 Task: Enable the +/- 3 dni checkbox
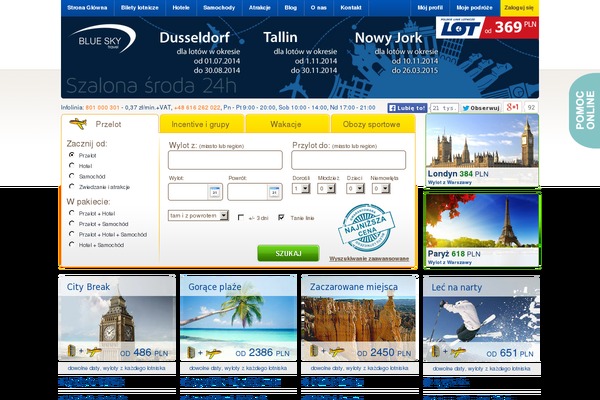tap(241, 217)
